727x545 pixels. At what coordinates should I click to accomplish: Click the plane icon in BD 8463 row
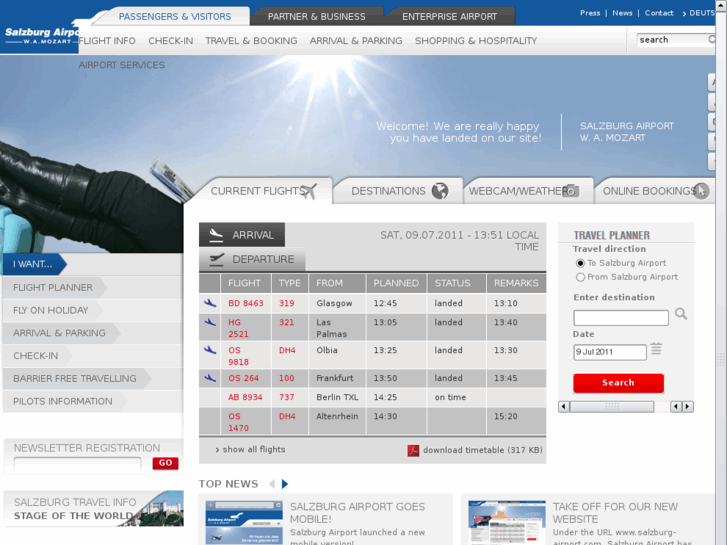point(210,303)
